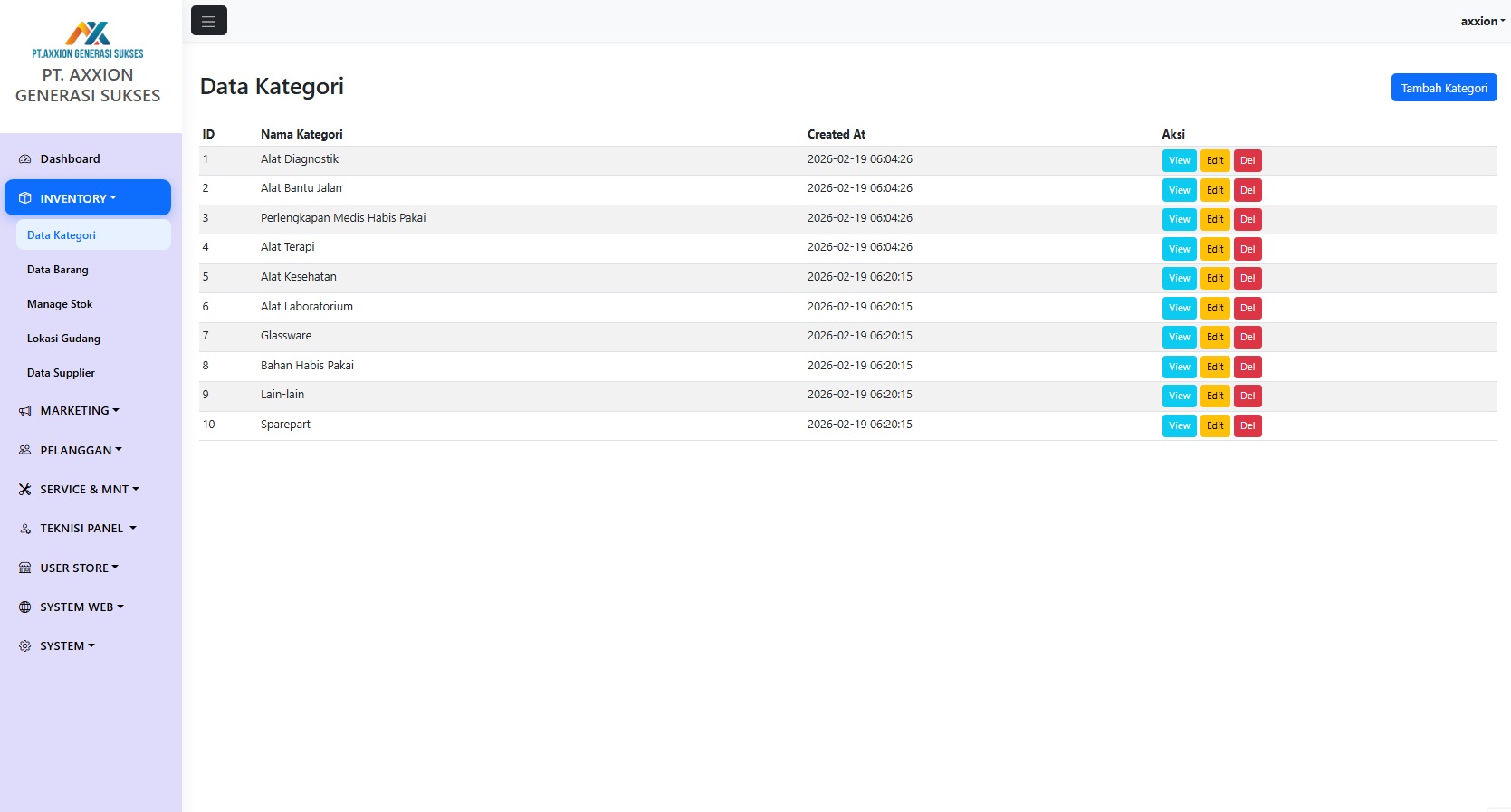The width and height of the screenshot is (1511, 812).
Task: Expand the USER STORE menu
Action: tap(88, 568)
